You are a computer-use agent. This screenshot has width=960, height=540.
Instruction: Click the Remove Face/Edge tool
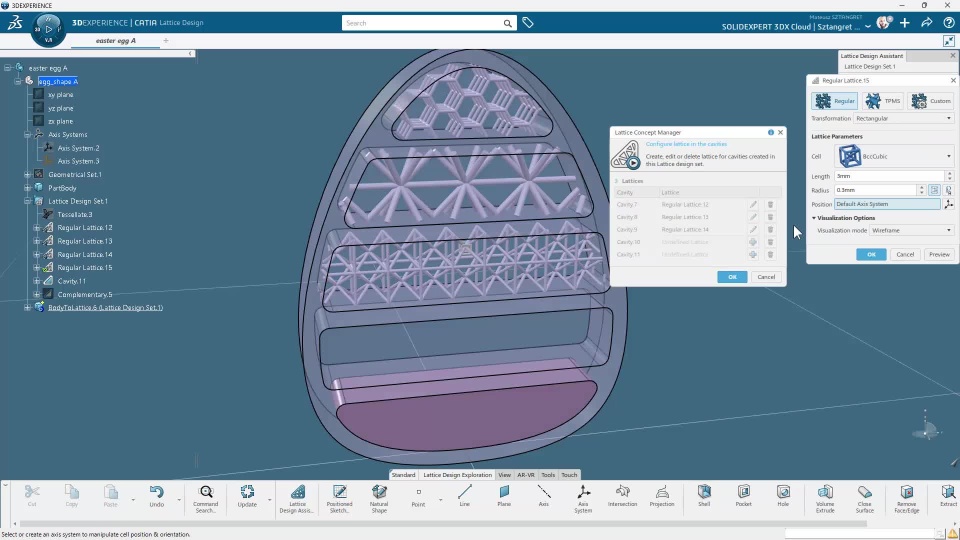pyautogui.click(x=907, y=498)
